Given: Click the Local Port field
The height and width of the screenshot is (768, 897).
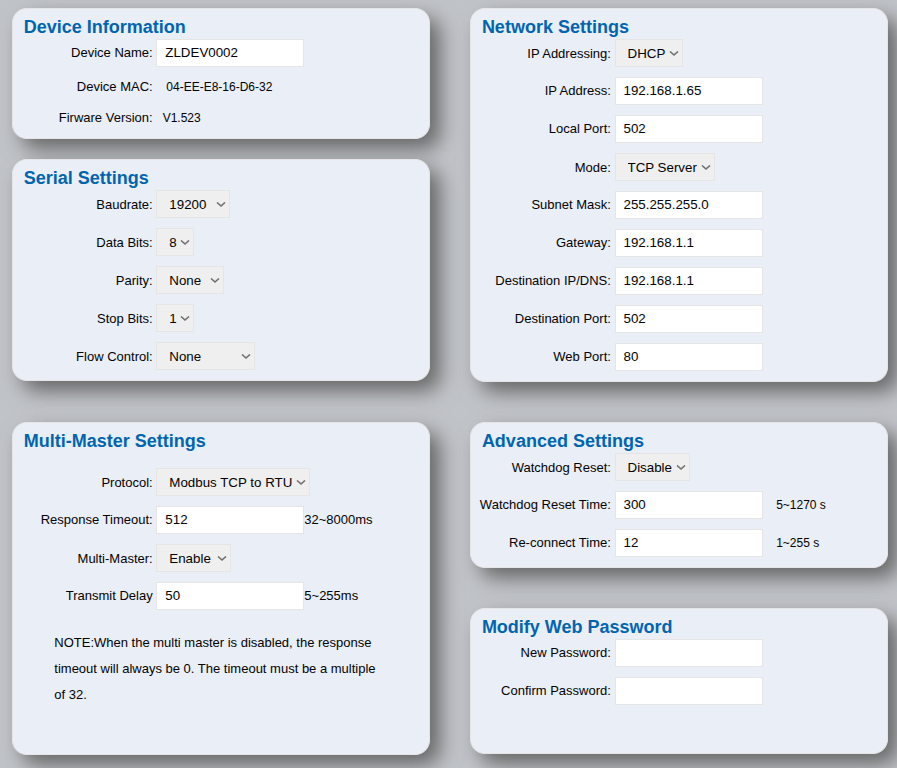Looking at the screenshot, I should click(688, 129).
